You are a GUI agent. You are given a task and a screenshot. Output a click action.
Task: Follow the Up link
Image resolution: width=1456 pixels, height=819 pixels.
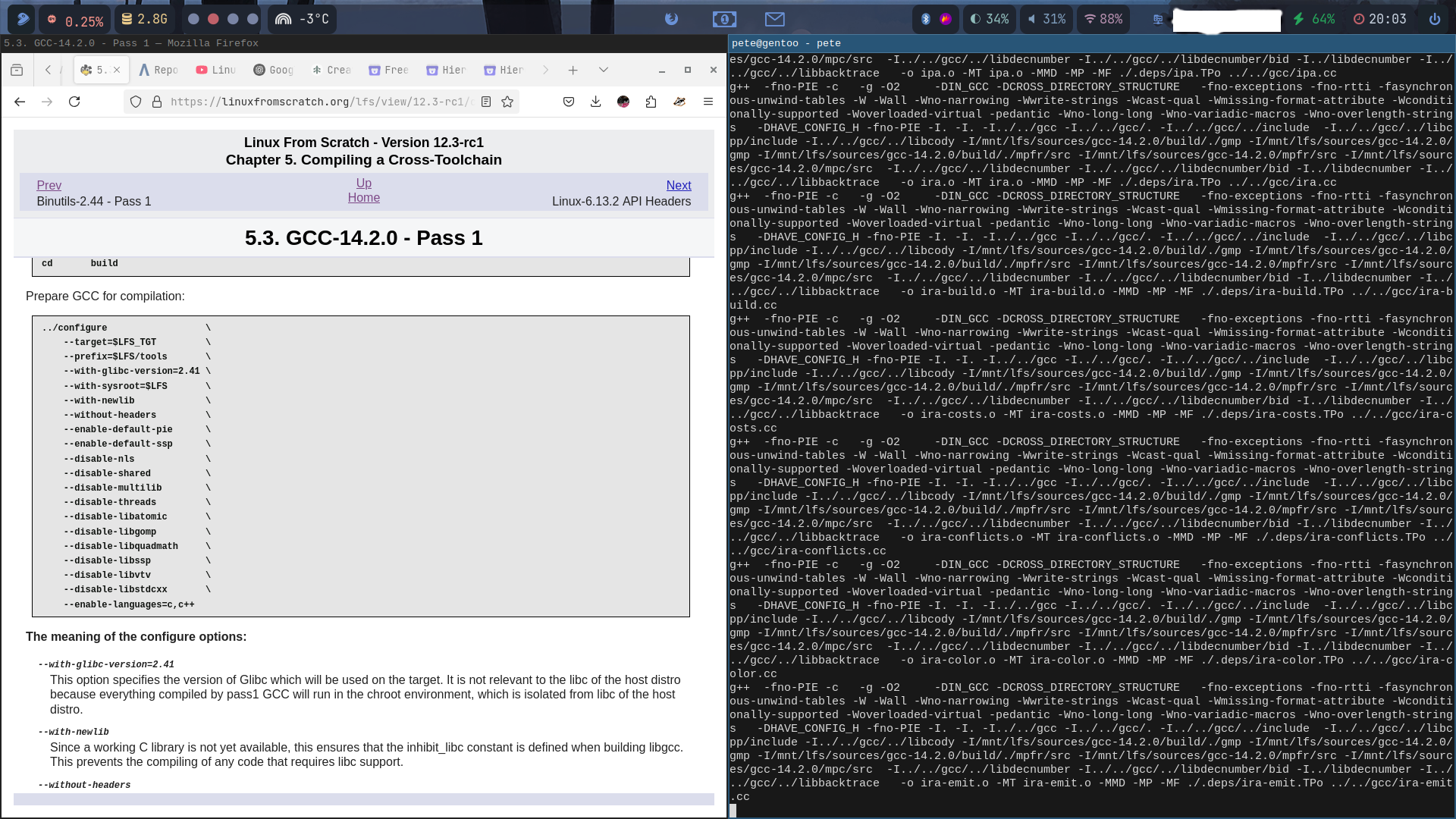(x=364, y=183)
